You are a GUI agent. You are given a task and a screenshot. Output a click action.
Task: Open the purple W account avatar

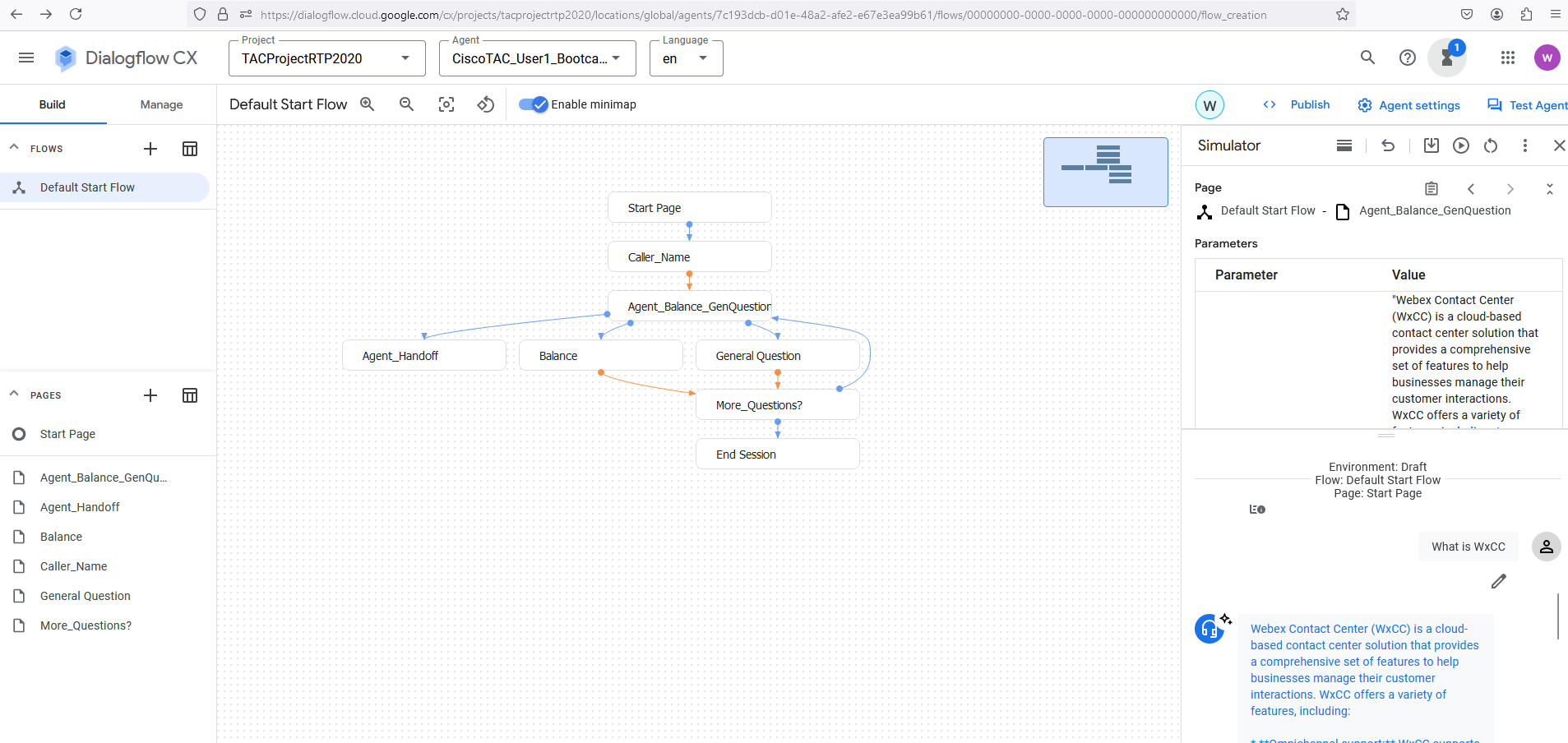tap(1547, 58)
